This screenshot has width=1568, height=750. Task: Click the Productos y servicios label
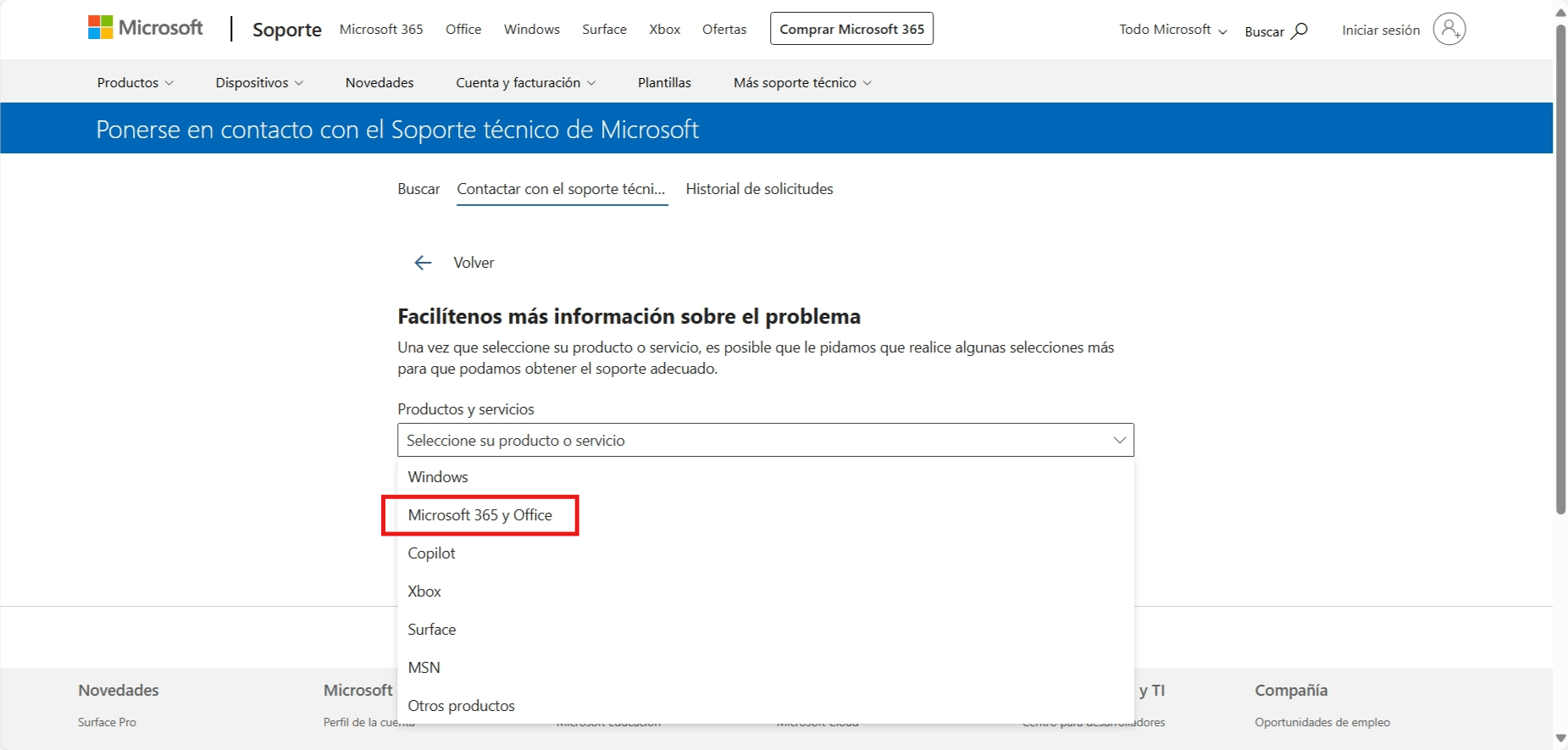[x=466, y=409]
